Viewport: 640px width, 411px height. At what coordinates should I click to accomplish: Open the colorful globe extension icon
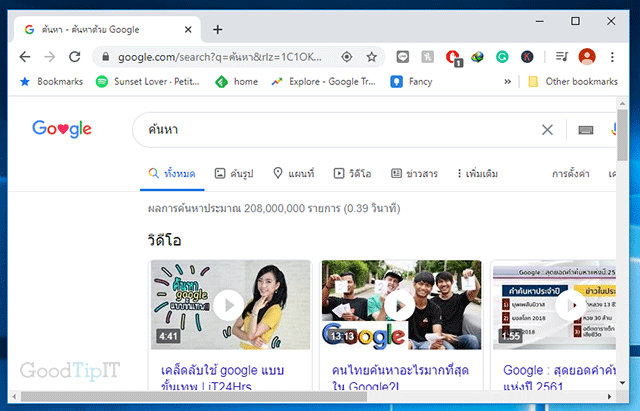477,57
